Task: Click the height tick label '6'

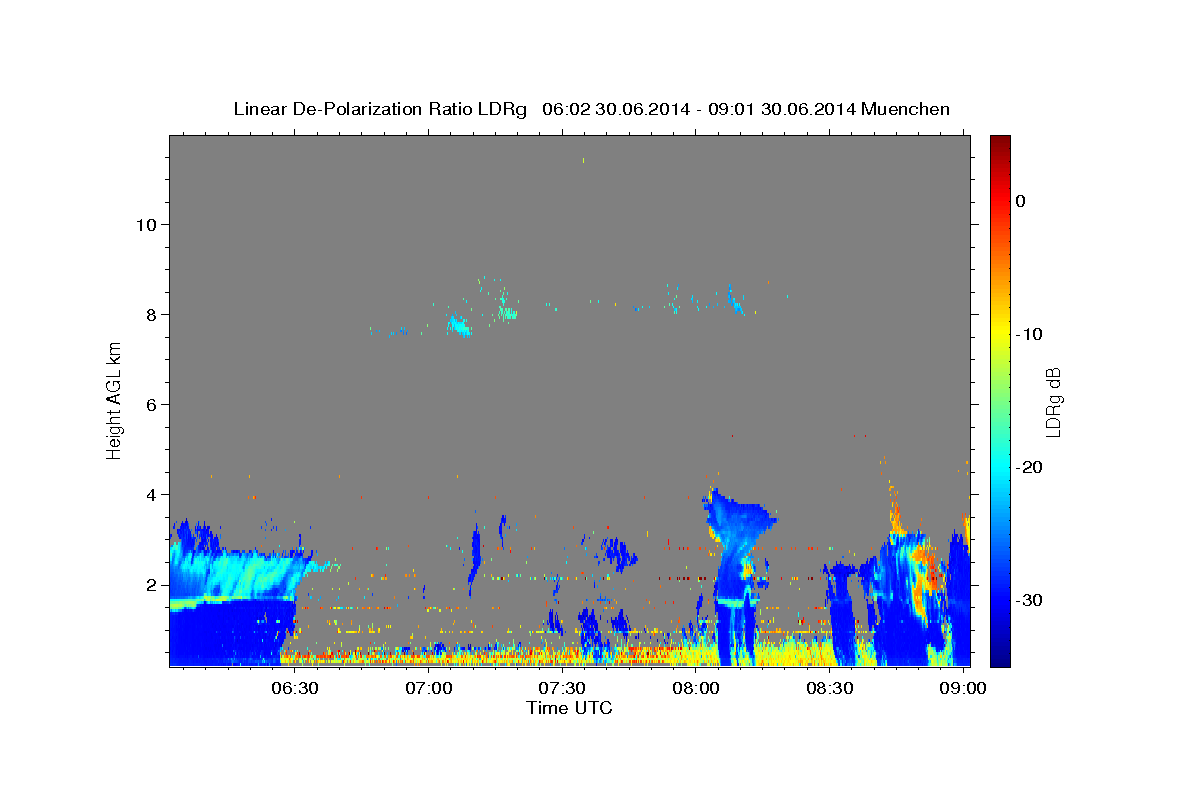Action: [x=152, y=404]
